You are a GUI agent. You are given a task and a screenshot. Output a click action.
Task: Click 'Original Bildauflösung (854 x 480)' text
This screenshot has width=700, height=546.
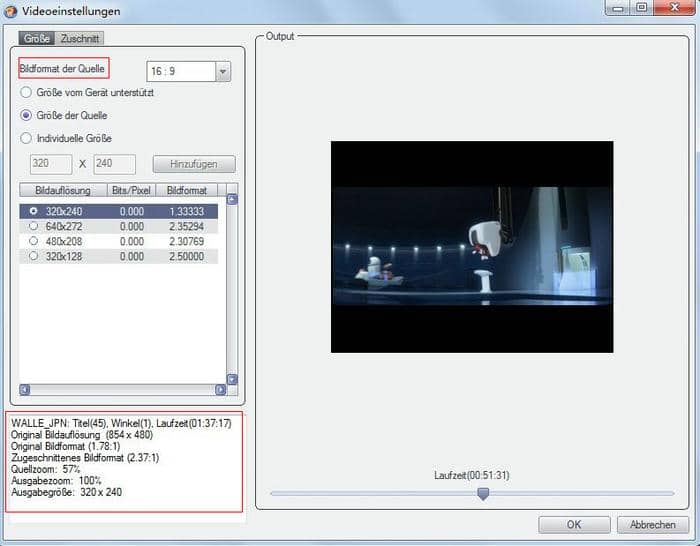(82, 434)
